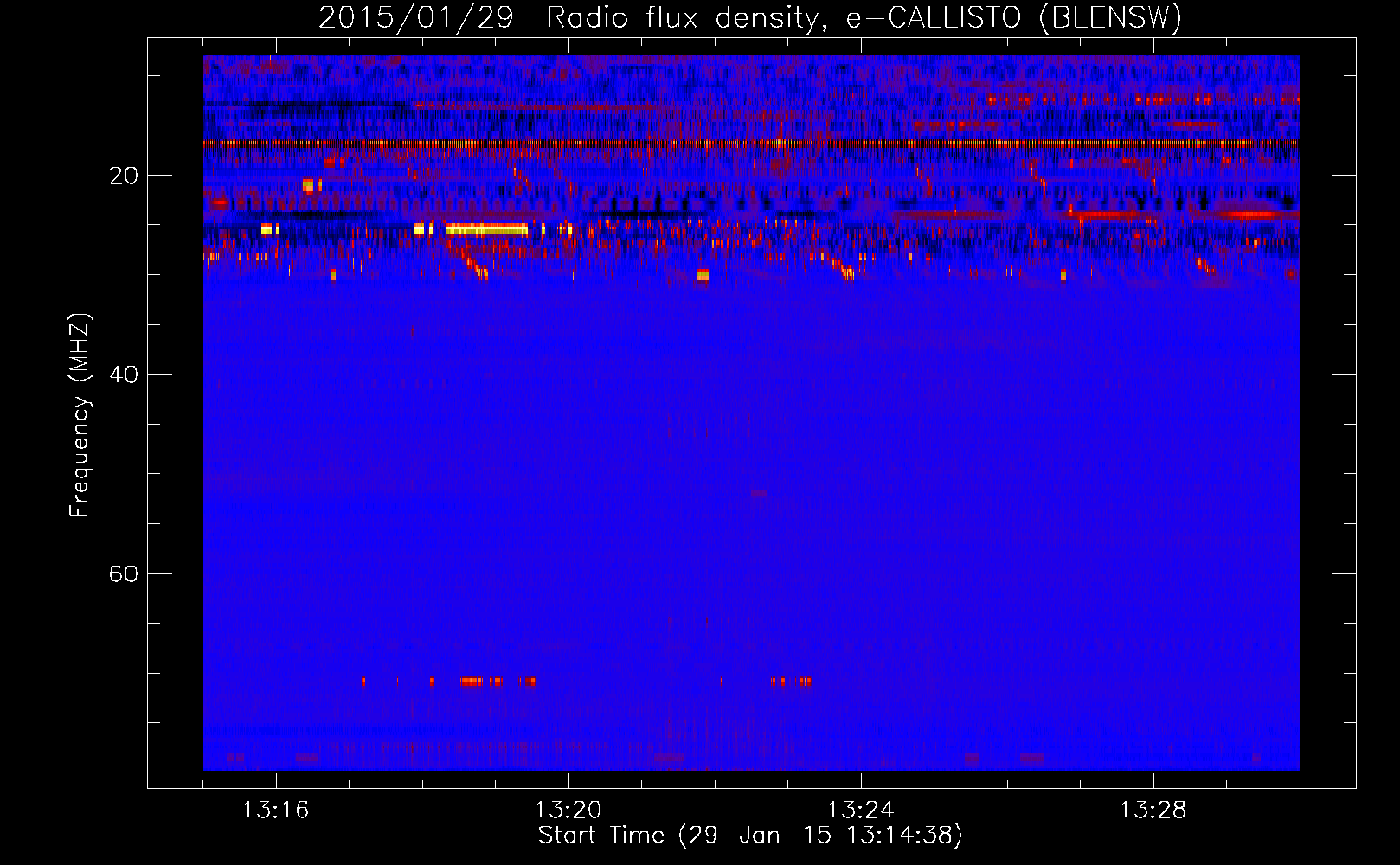This screenshot has width=1400, height=865.
Task: Click the 13:28 time tick label
Action: coord(1153,811)
